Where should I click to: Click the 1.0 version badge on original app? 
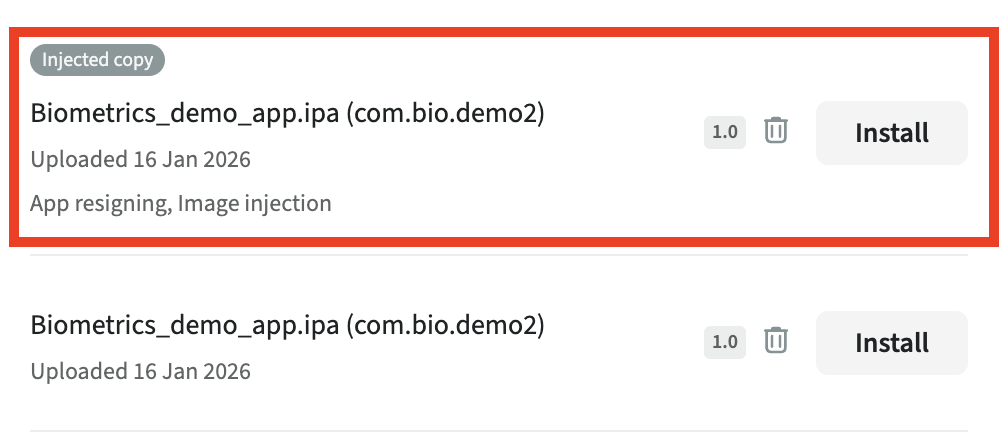point(725,342)
